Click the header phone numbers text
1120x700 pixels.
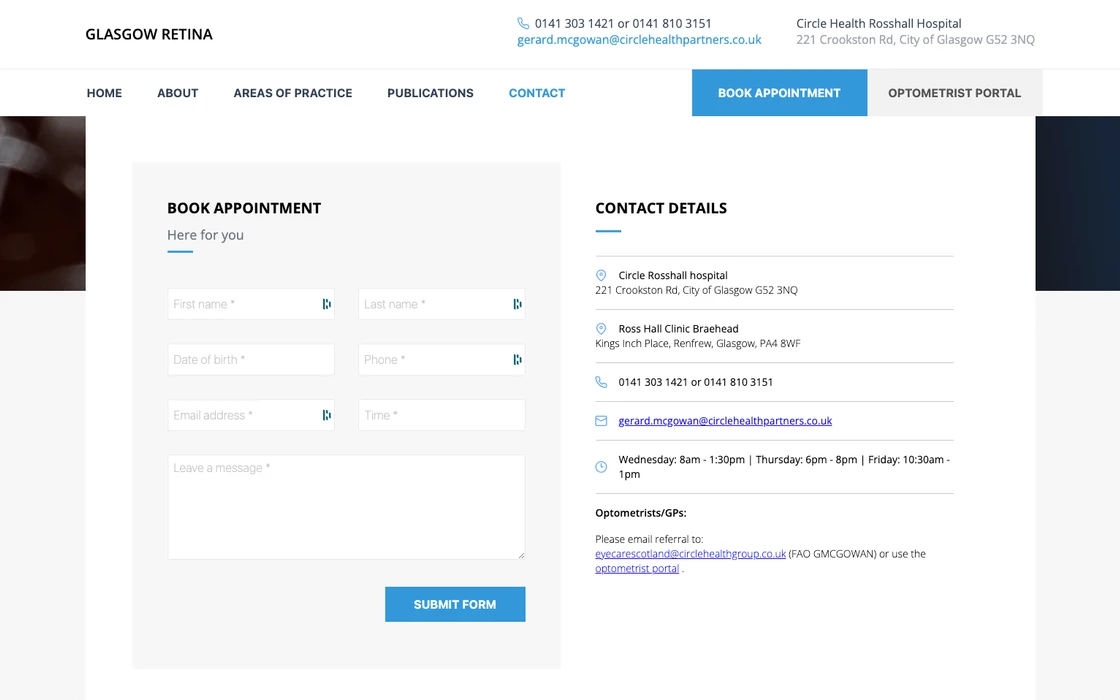(623, 24)
